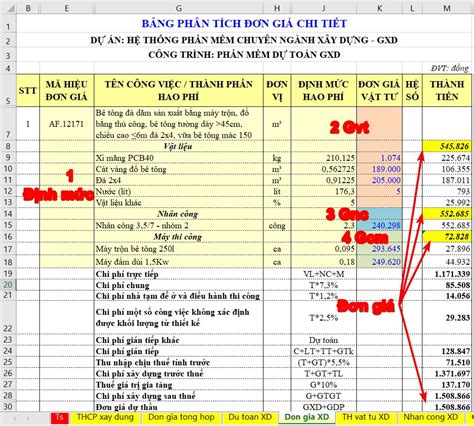Viewport: 474px width, 426px height.
Task: Click Nhân công 3,5/7 - nhóm 2 cell
Action: coord(179,225)
